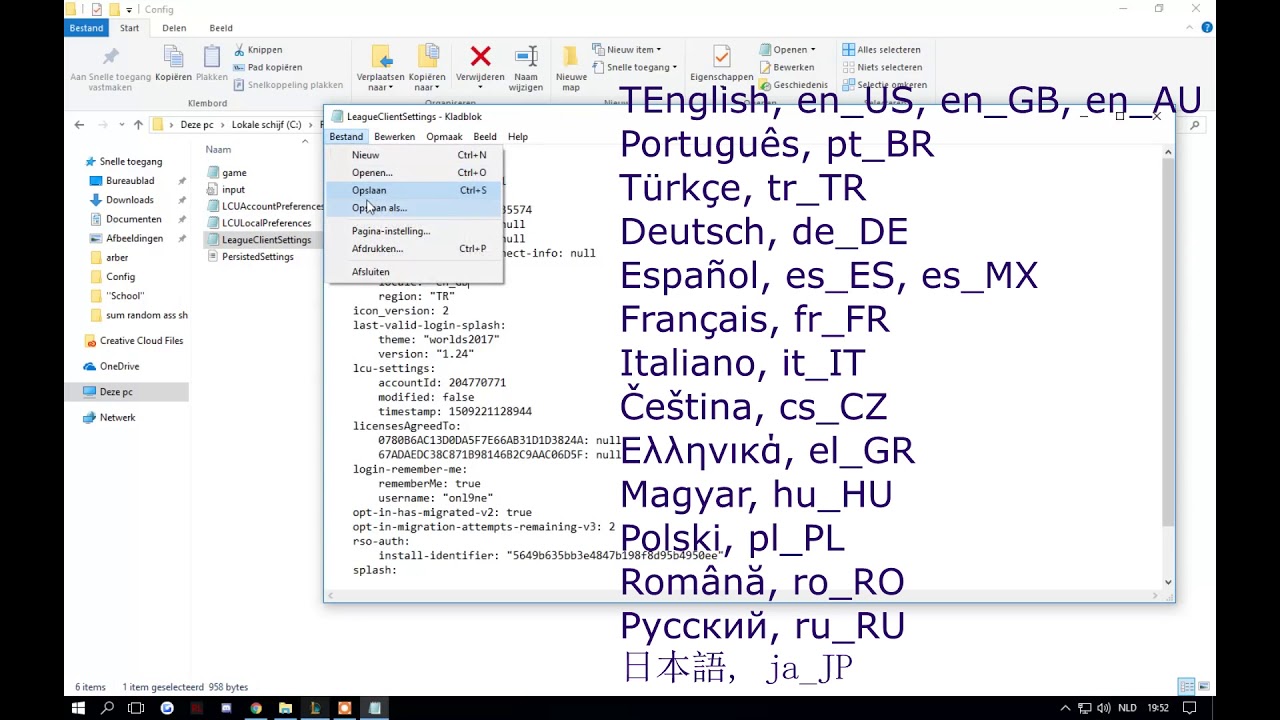Create Nieuwe map via ribbon
This screenshot has height=720, width=1280.
(571, 68)
